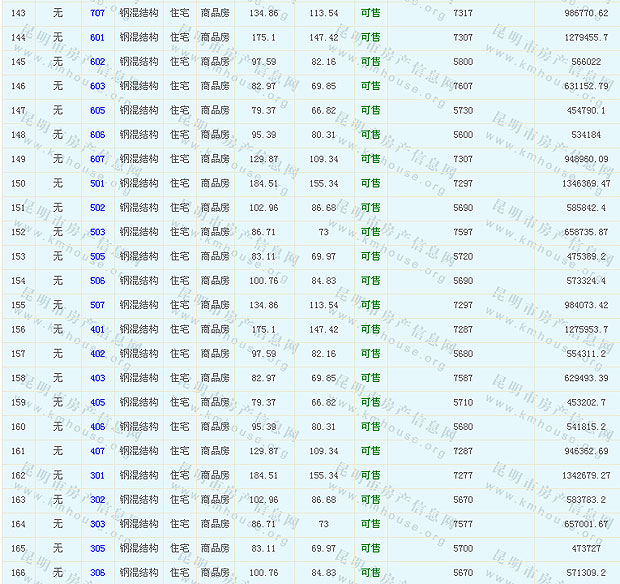The image size is (620, 584).
Task: Click room 306 link
Action: [x=97, y=572]
